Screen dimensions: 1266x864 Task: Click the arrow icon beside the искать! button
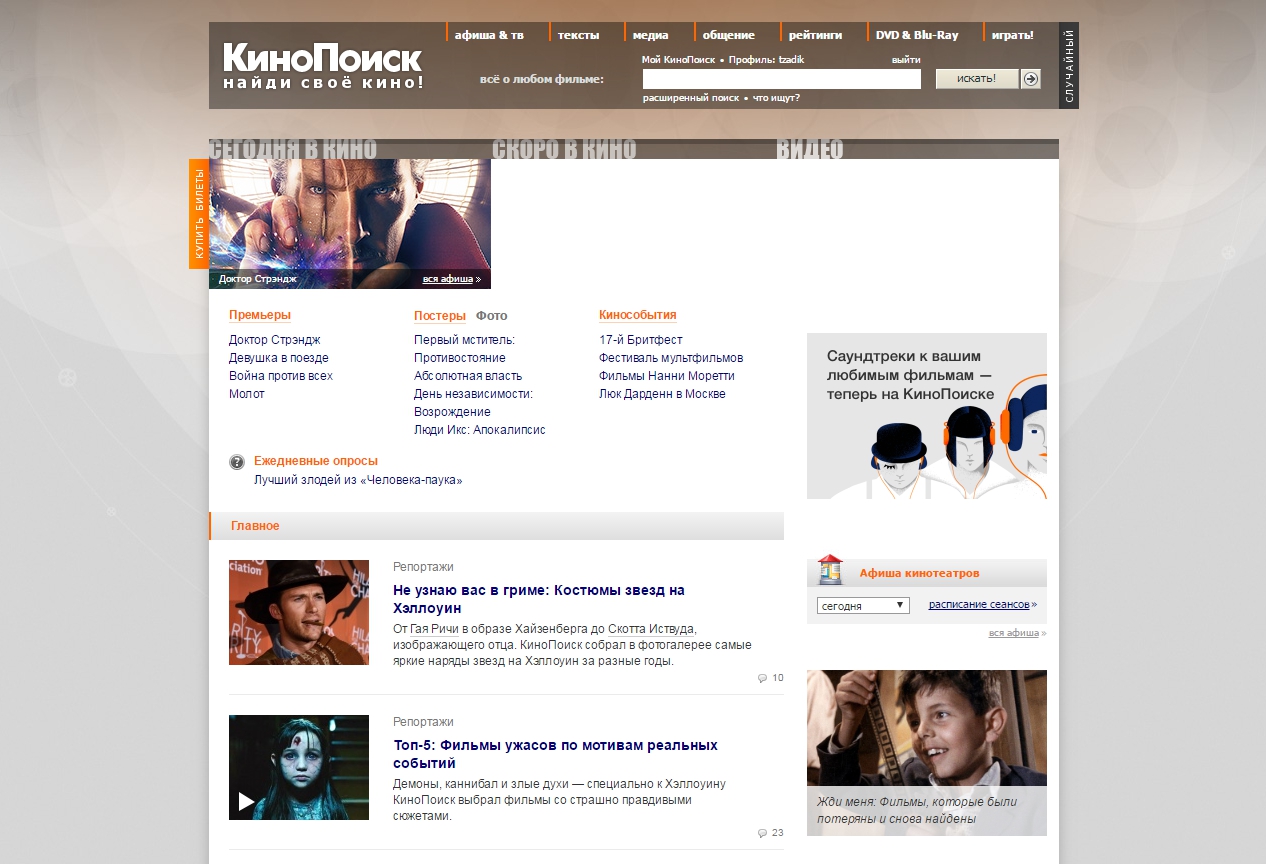(1031, 79)
